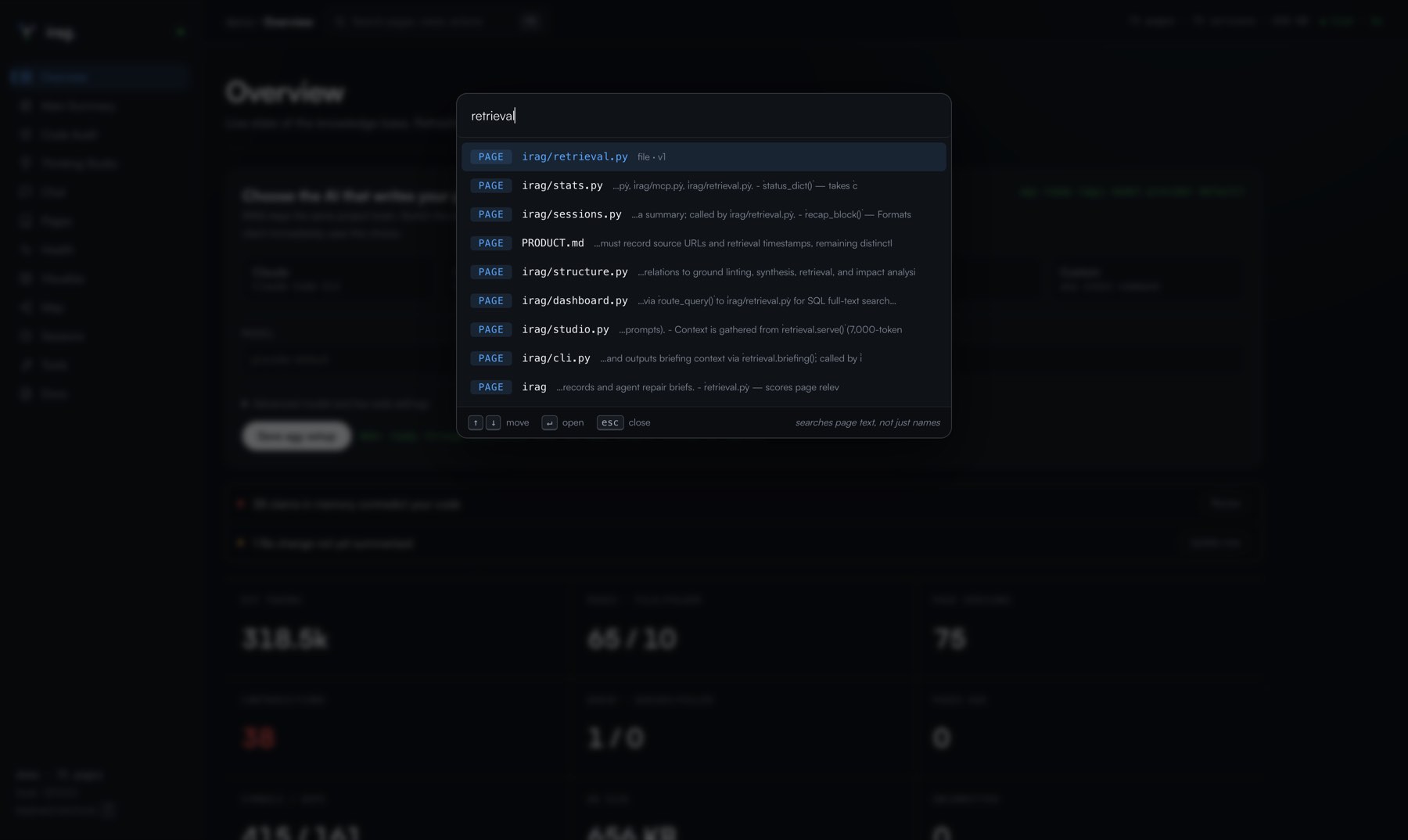1408x840 pixels.
Task: Open the irag/stats.py result
Action: coord(703,185)
